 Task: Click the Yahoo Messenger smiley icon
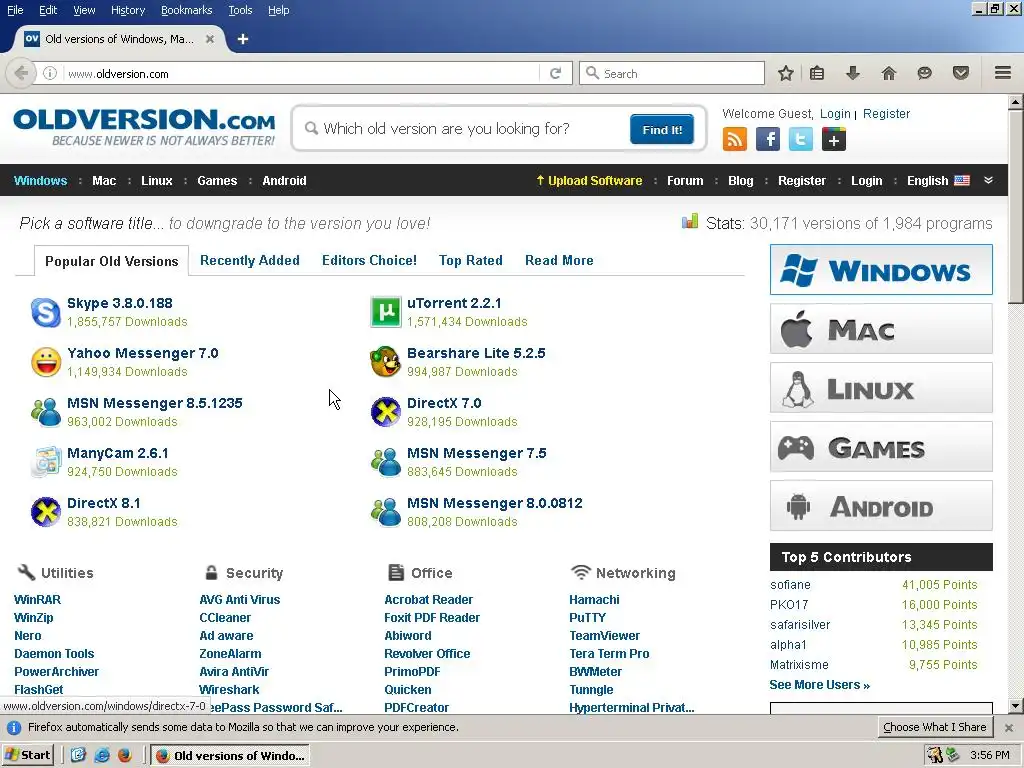point(46,362)
